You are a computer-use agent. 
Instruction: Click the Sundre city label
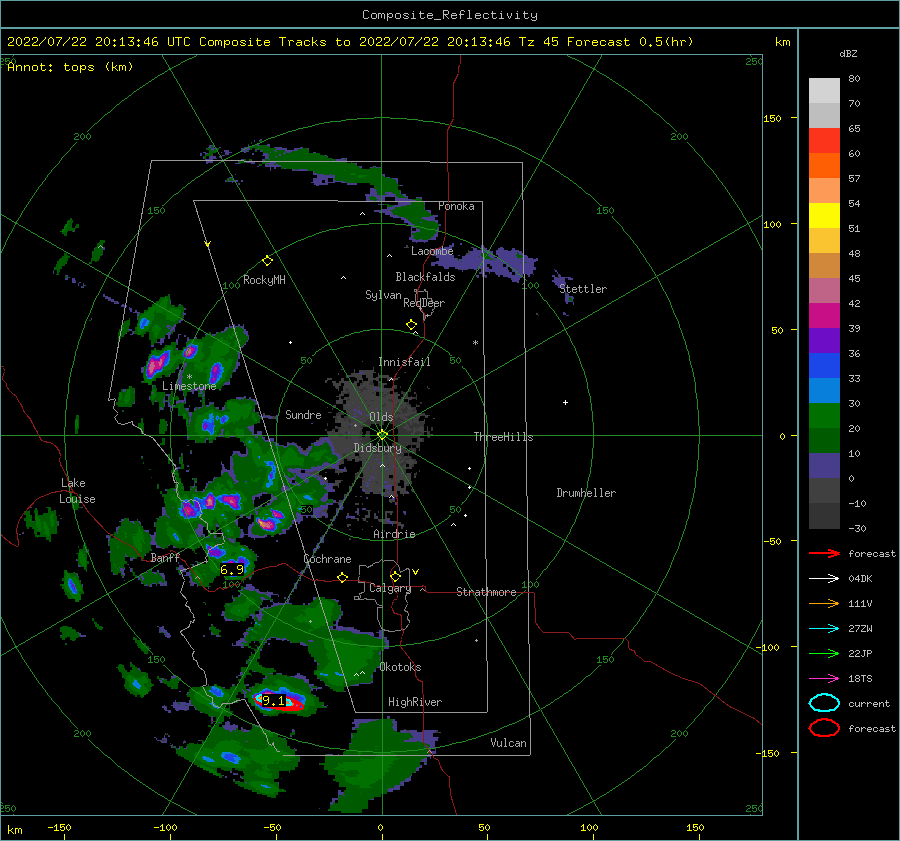point(303,414)
